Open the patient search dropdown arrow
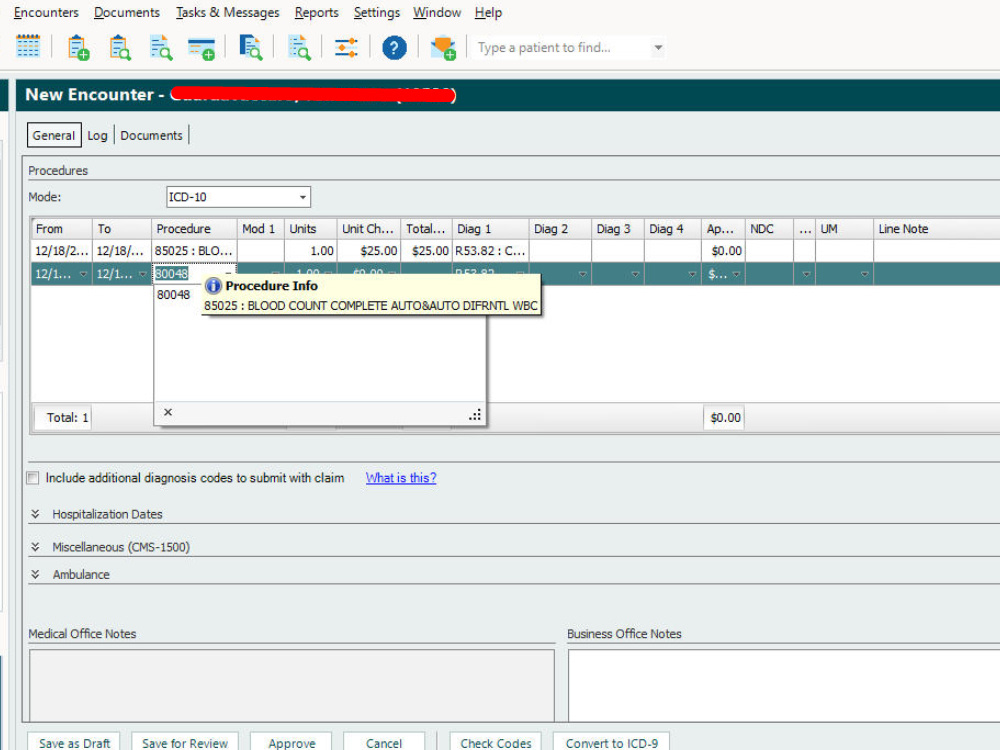The width and height of the screenshot is (1000, 750). [x=658, y=47]
